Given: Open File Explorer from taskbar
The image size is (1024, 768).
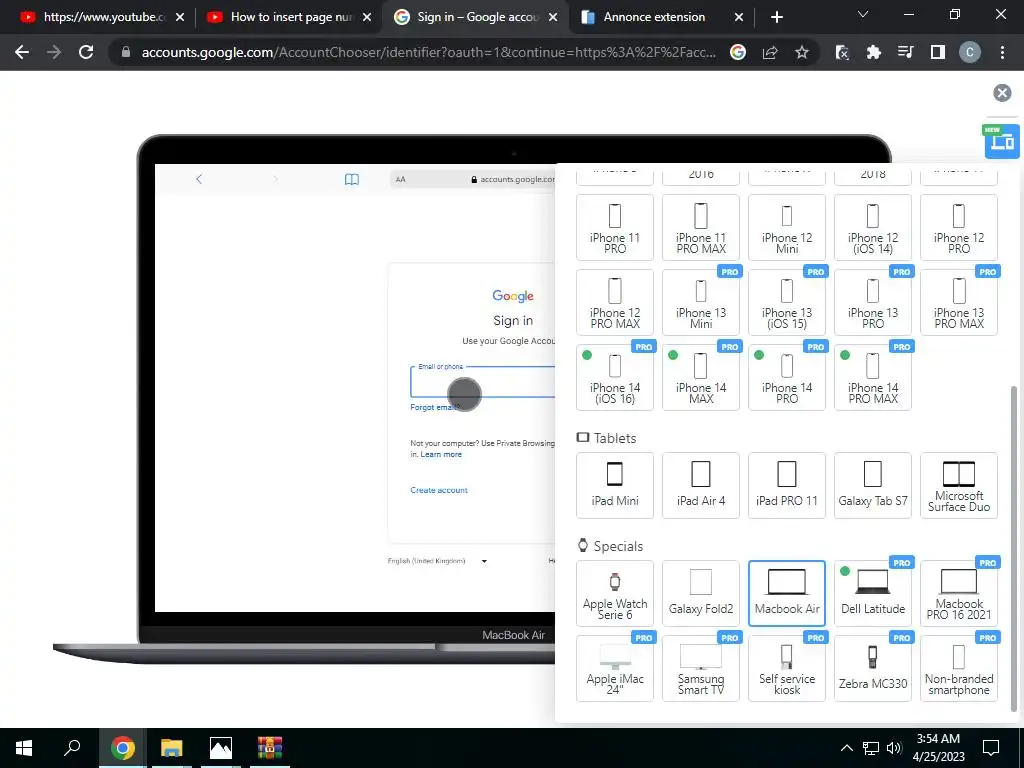Looking at the screenshot, I should coord(172,748).
